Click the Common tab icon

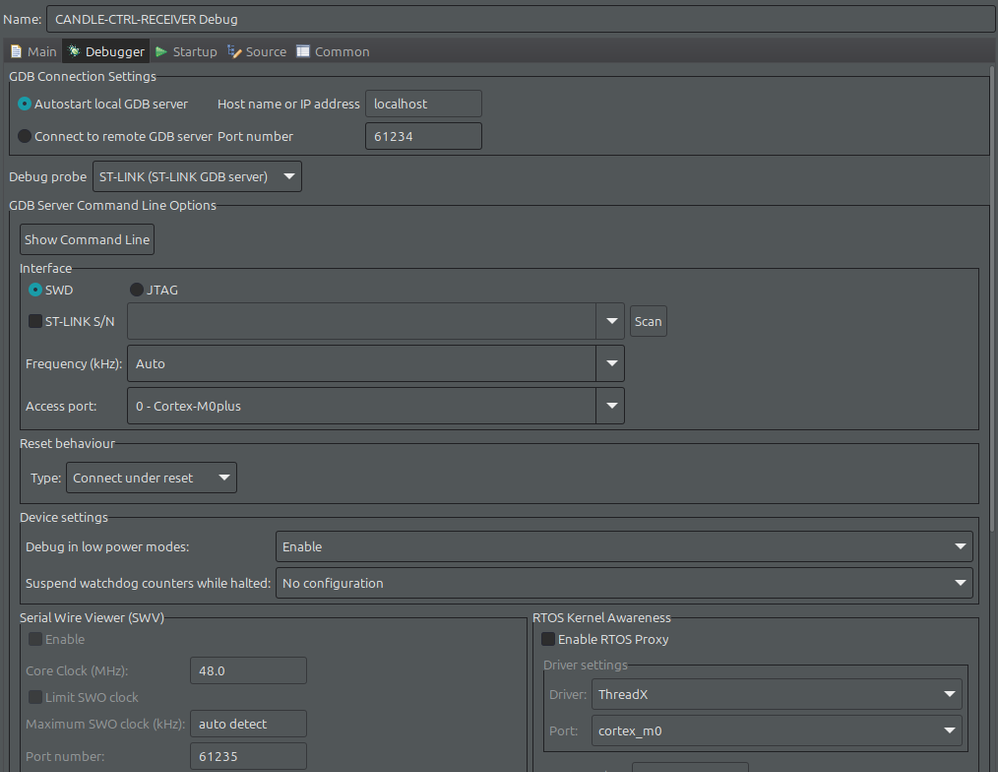tap(303, 51)
